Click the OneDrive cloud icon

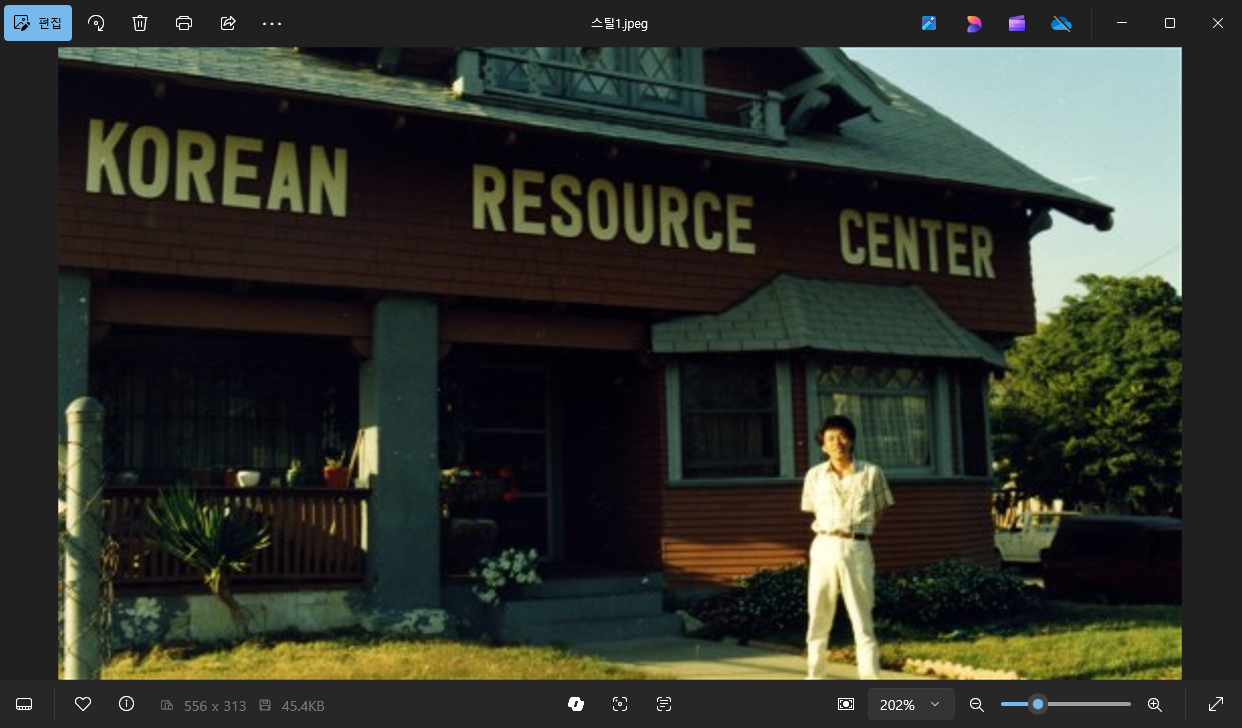tap(1061, 24)
